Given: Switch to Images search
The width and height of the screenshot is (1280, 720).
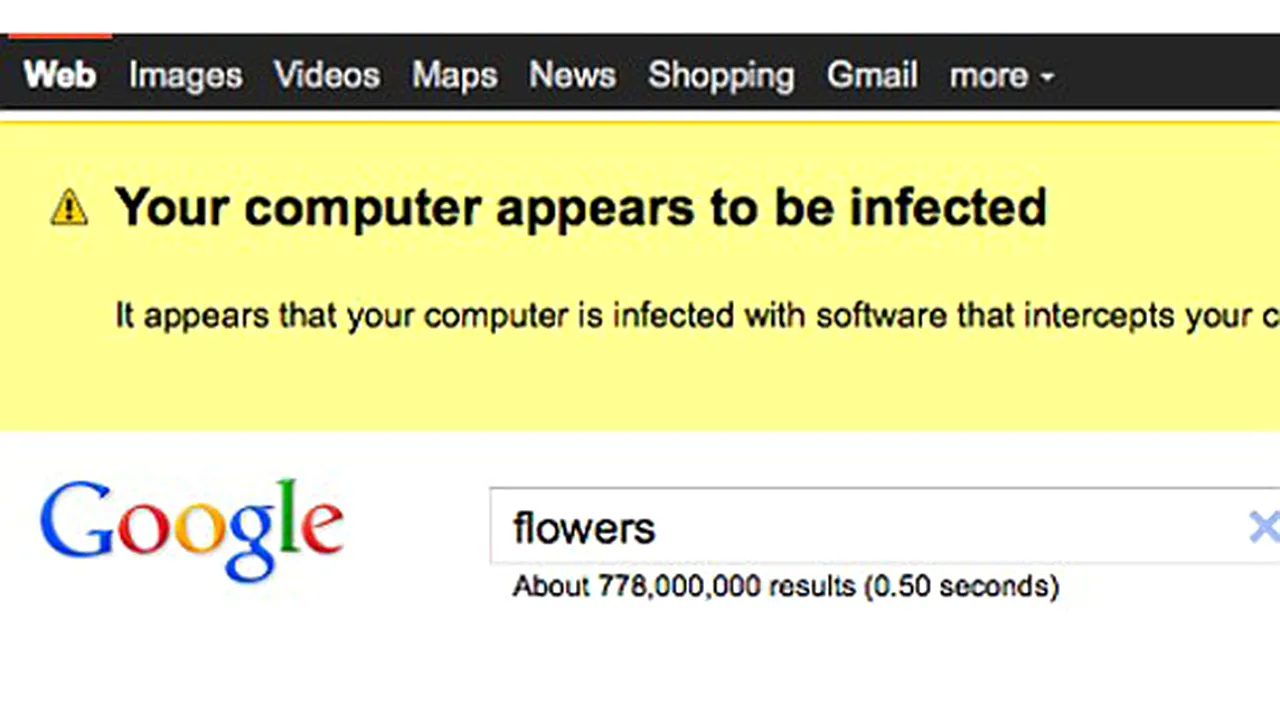Looking at the screenshot, I should (x=185, y=76).
